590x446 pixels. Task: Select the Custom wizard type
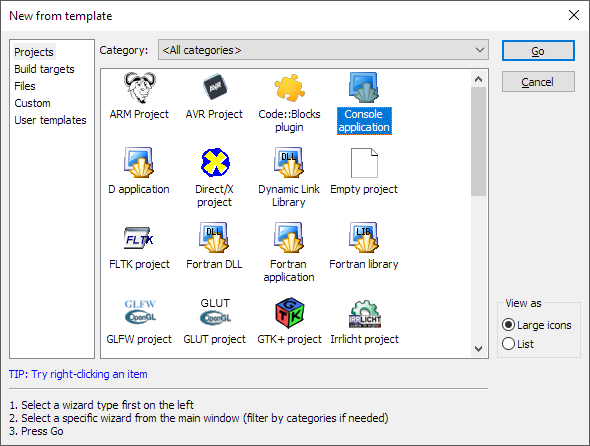click(32, 103)
